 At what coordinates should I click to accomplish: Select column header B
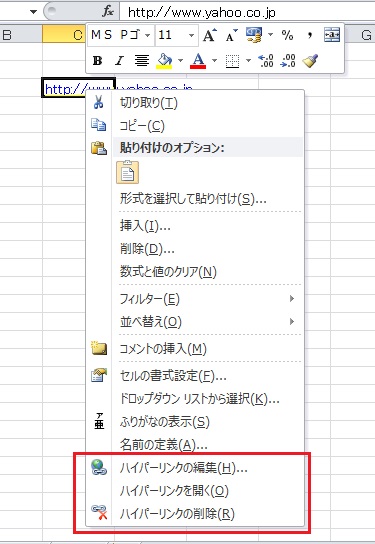pyautogui.click(x=21, y=35)
